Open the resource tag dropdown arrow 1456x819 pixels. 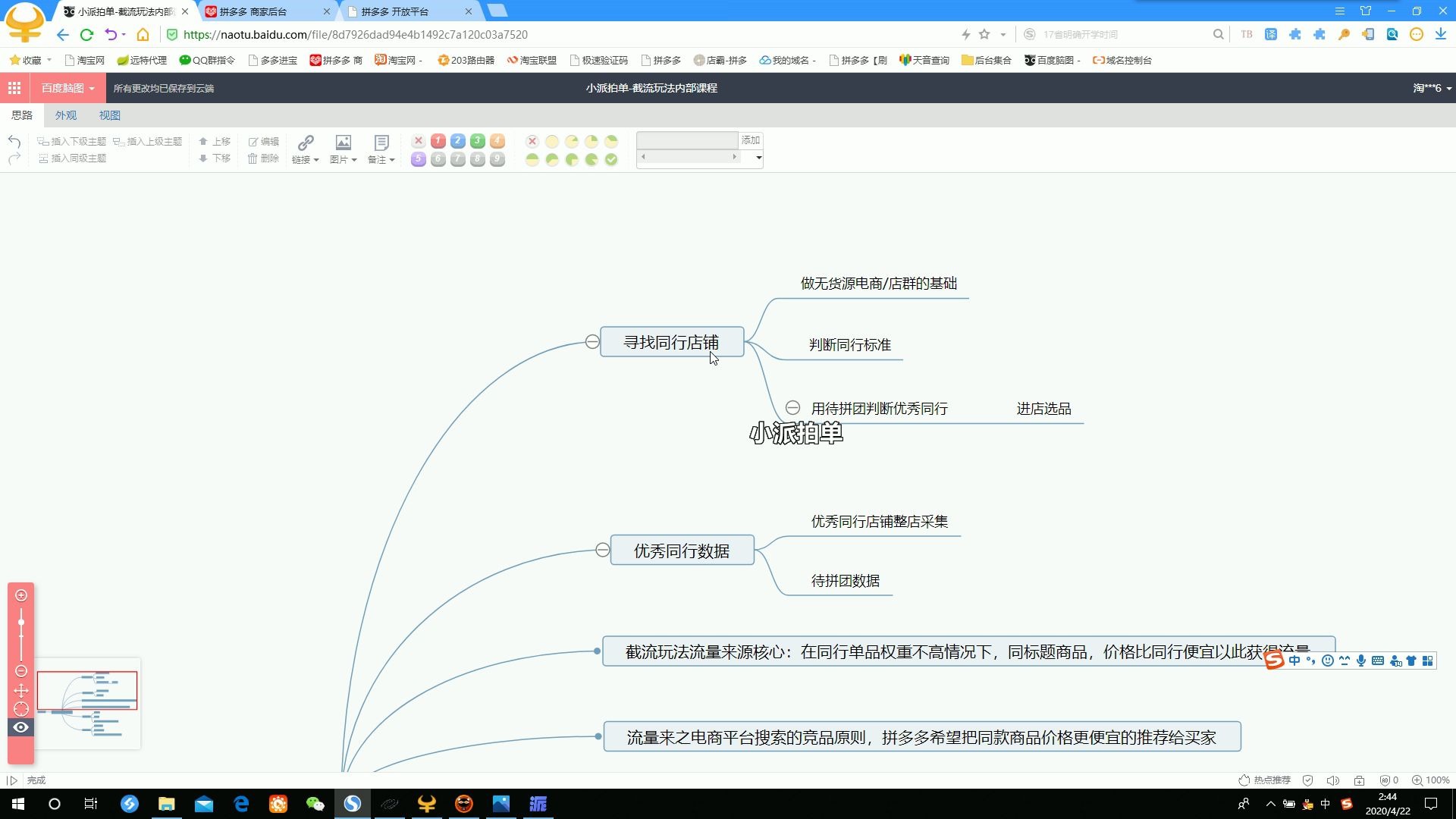[758, 158]
